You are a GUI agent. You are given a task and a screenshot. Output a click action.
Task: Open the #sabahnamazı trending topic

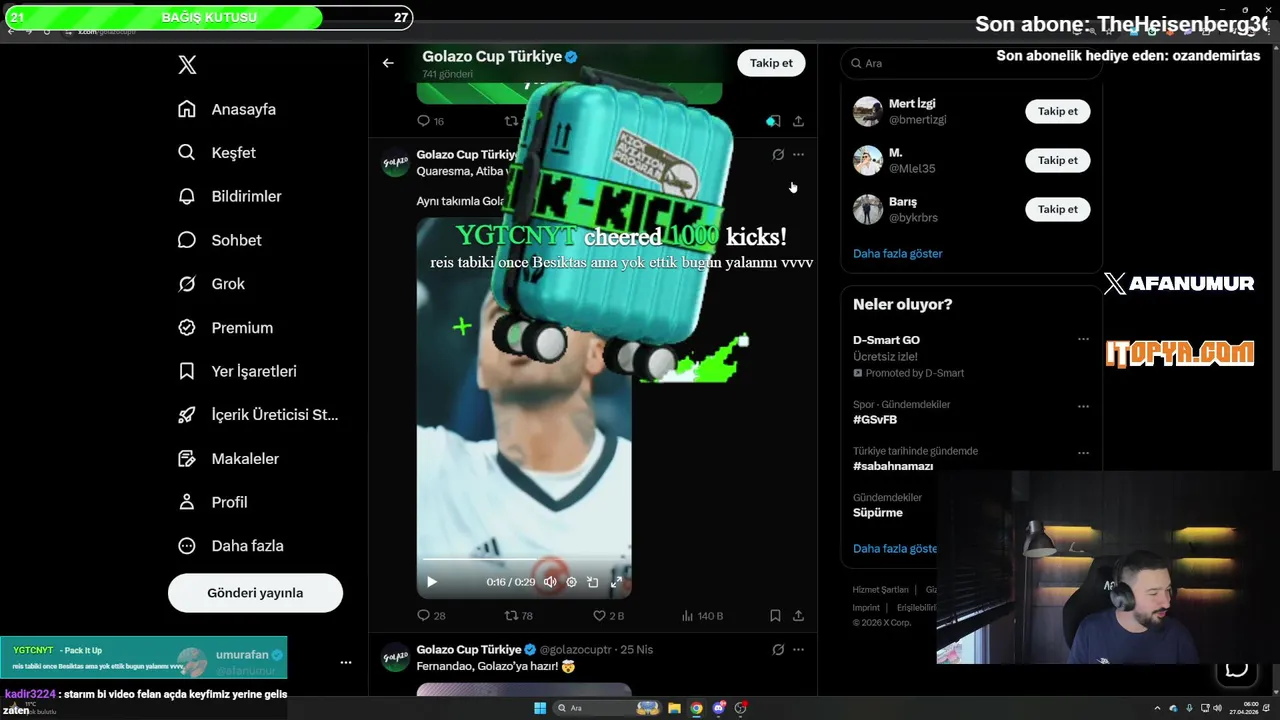[893, 466]
